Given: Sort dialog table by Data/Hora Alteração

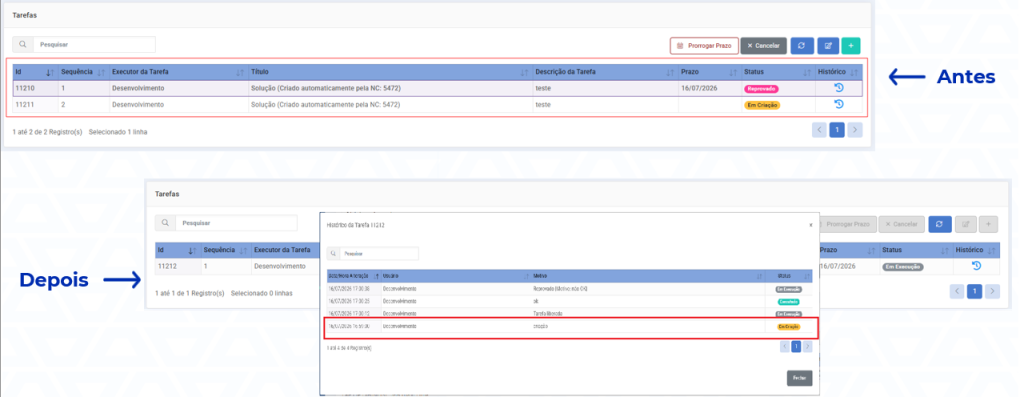Looking at the screenshot, I should pos(353,276).
